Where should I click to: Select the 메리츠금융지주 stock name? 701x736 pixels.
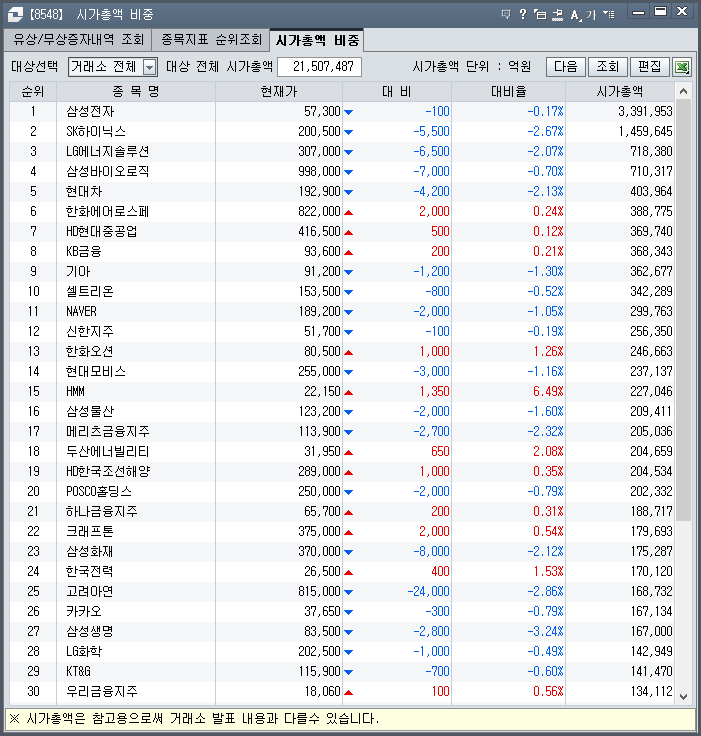coord(108,431)
